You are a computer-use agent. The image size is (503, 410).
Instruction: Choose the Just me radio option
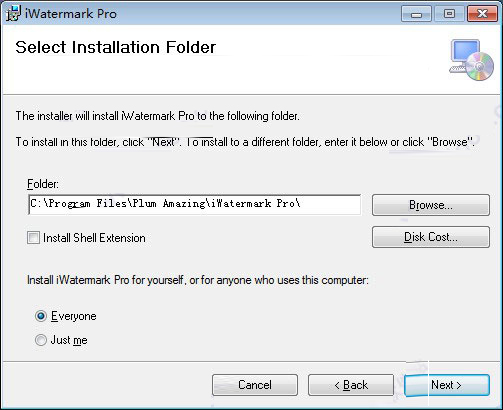click(41, 340)
